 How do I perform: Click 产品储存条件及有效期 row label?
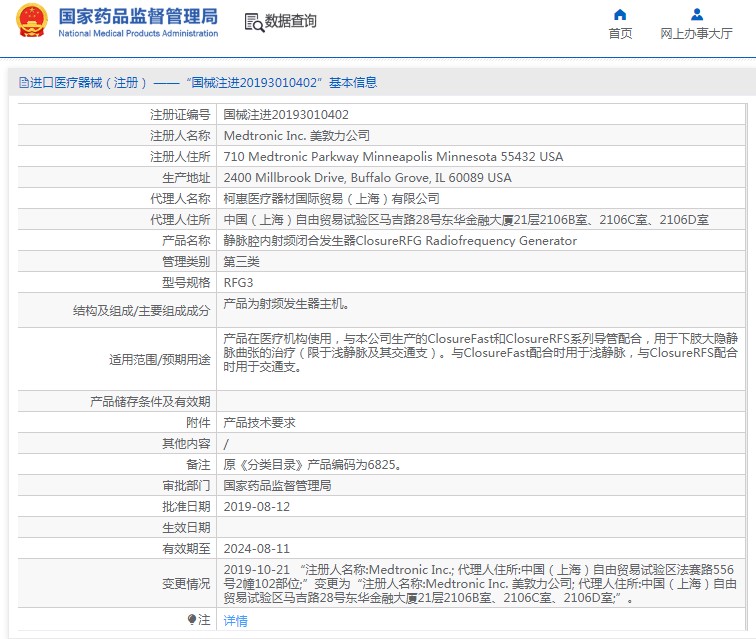150,402
